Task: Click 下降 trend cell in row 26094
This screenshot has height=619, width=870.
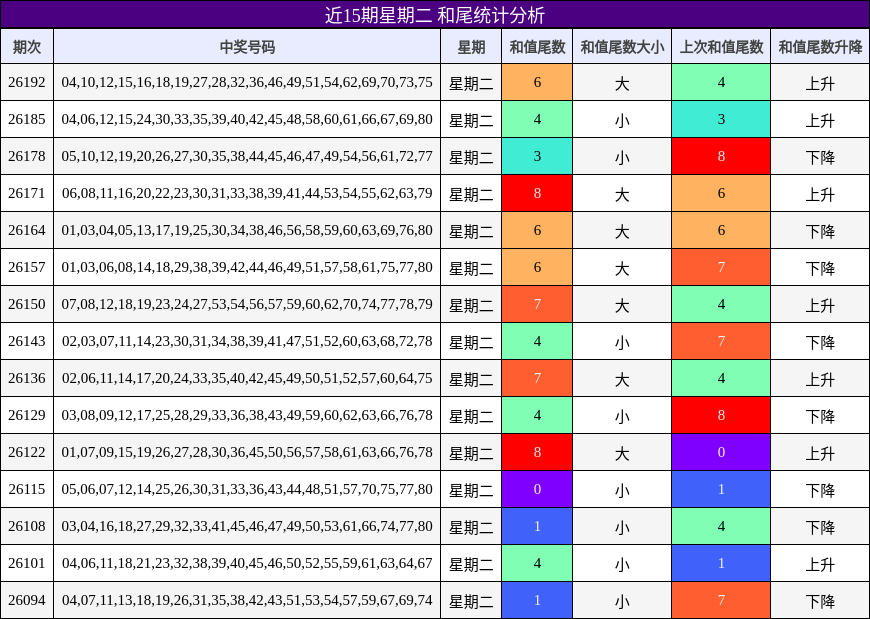Action: pos(820,600)
